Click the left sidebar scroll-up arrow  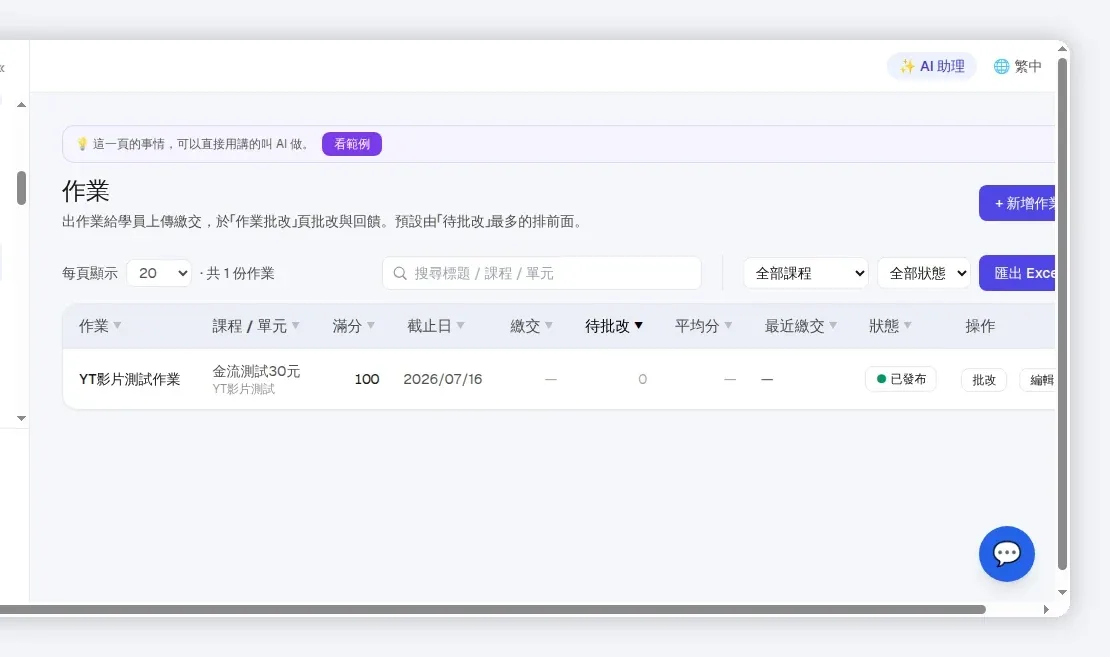[22, 105]
